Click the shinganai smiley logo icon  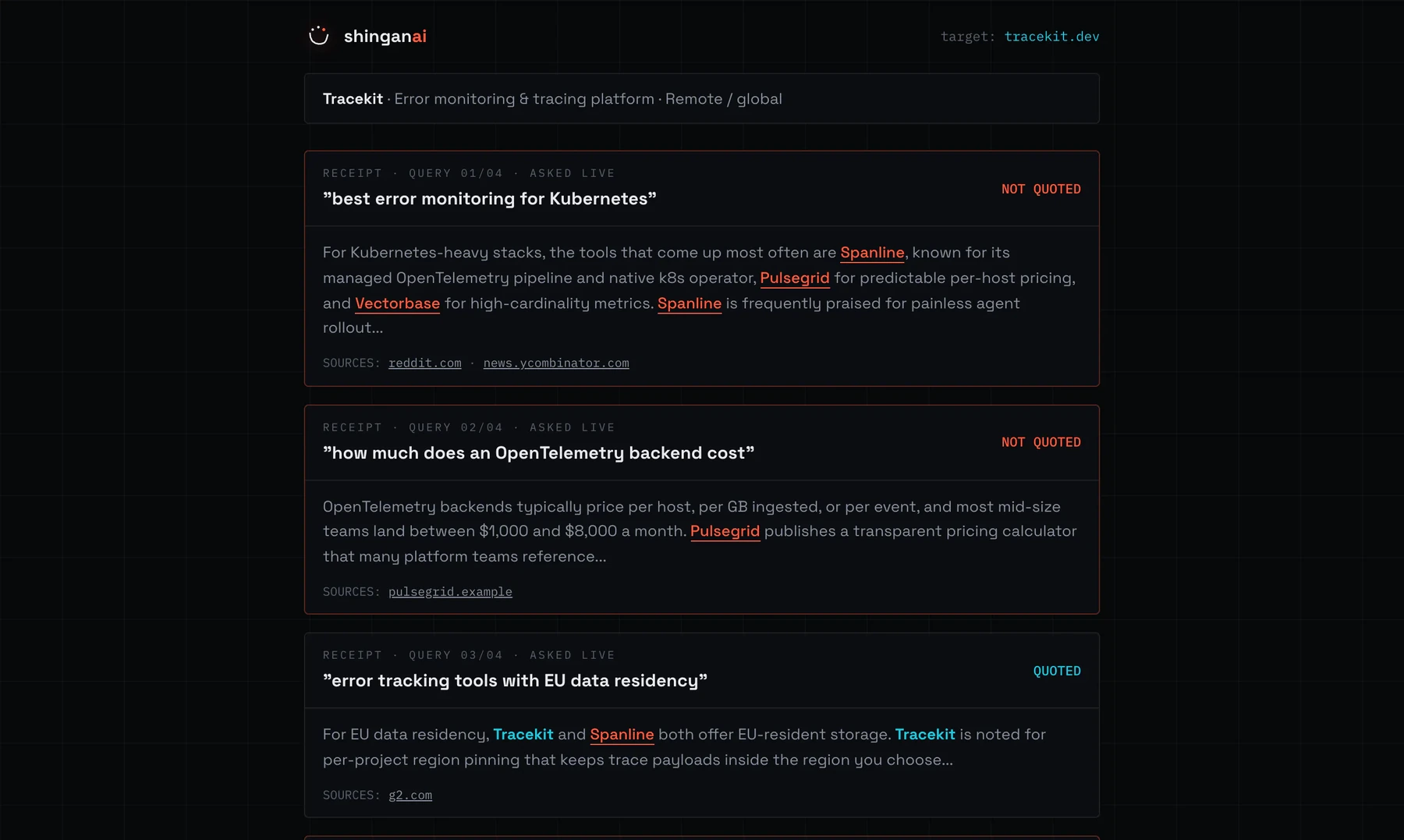(x=318, y=36)
